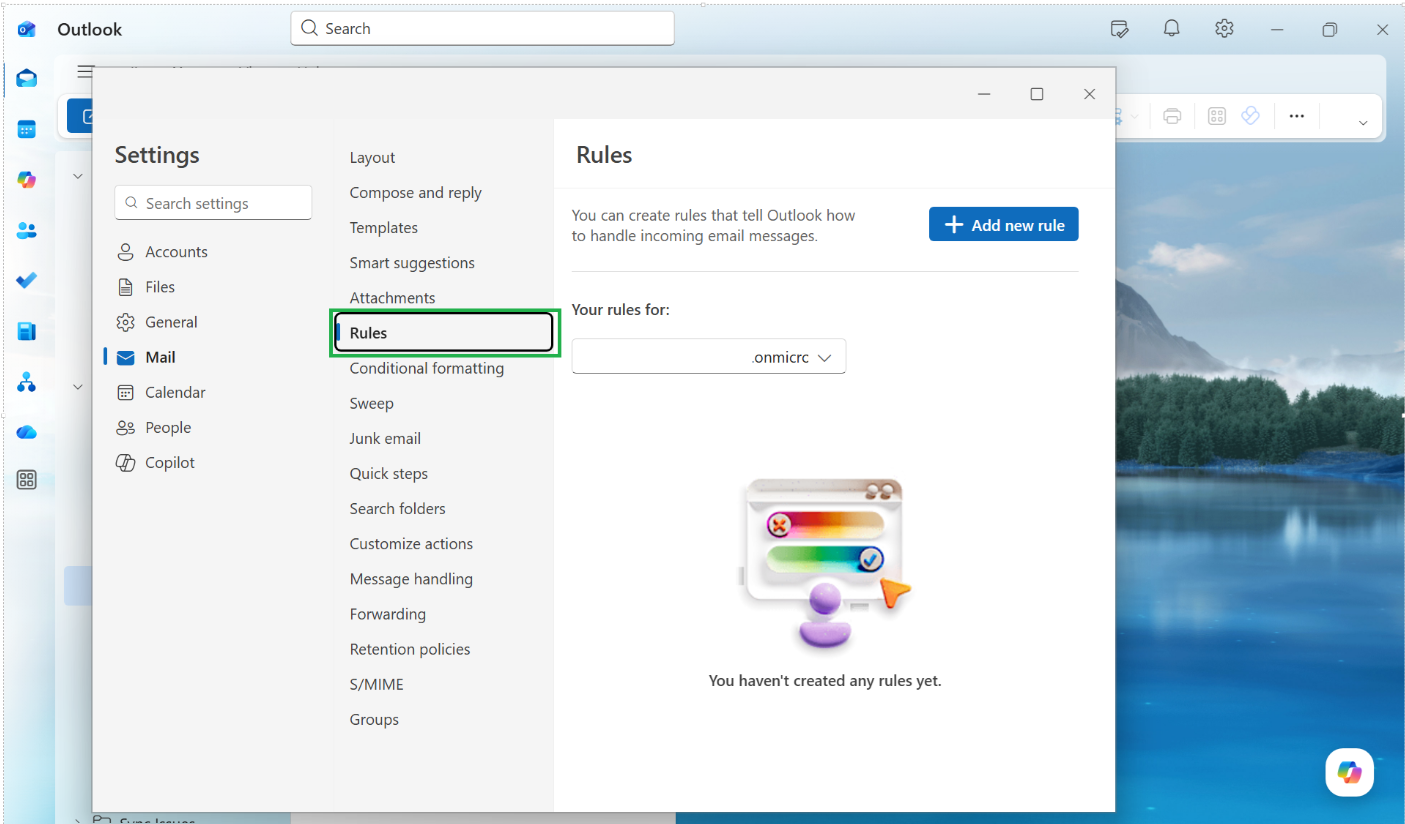Click in the Search settings field

point(213,203)
